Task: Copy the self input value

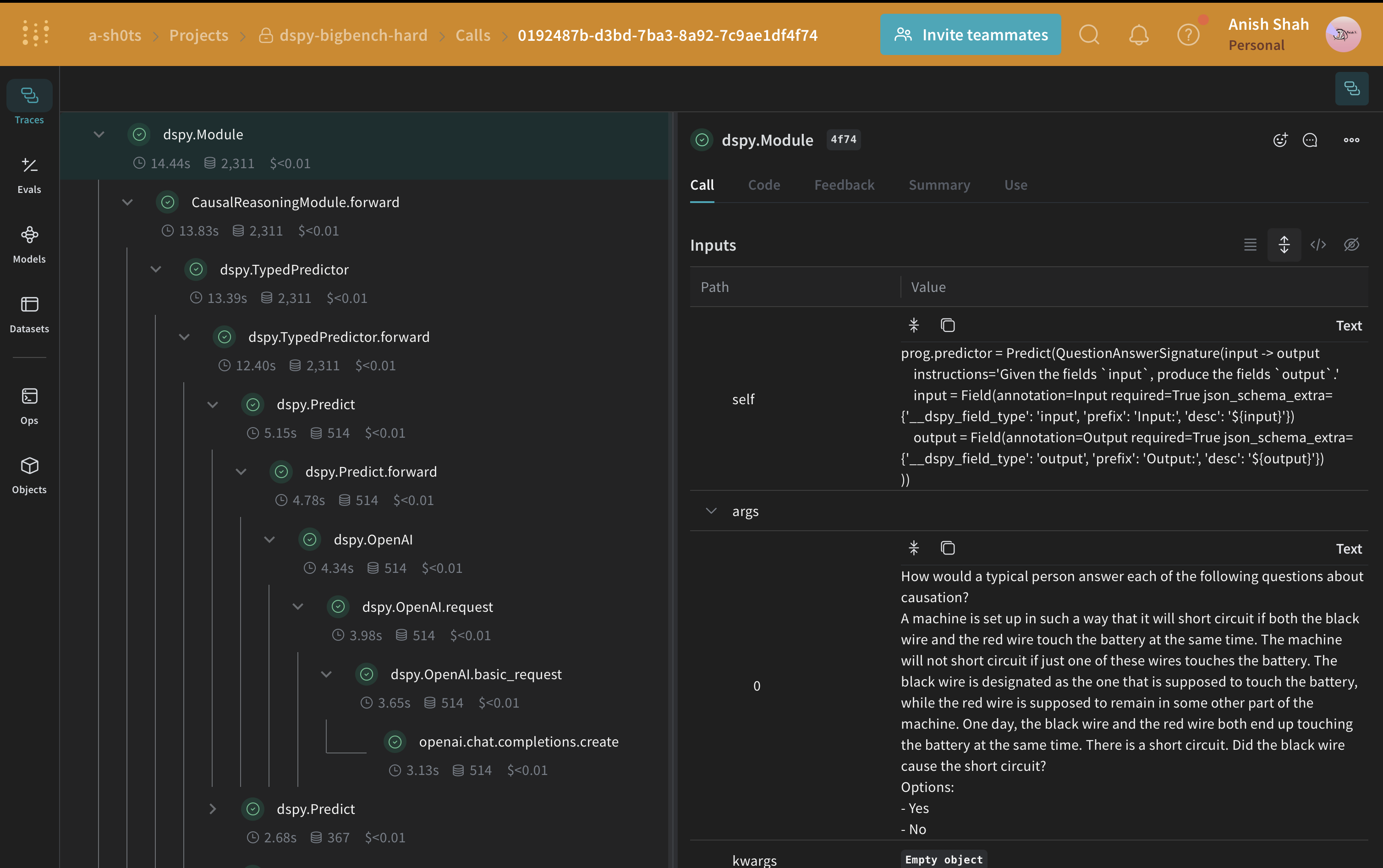Action: coord(948,325)
